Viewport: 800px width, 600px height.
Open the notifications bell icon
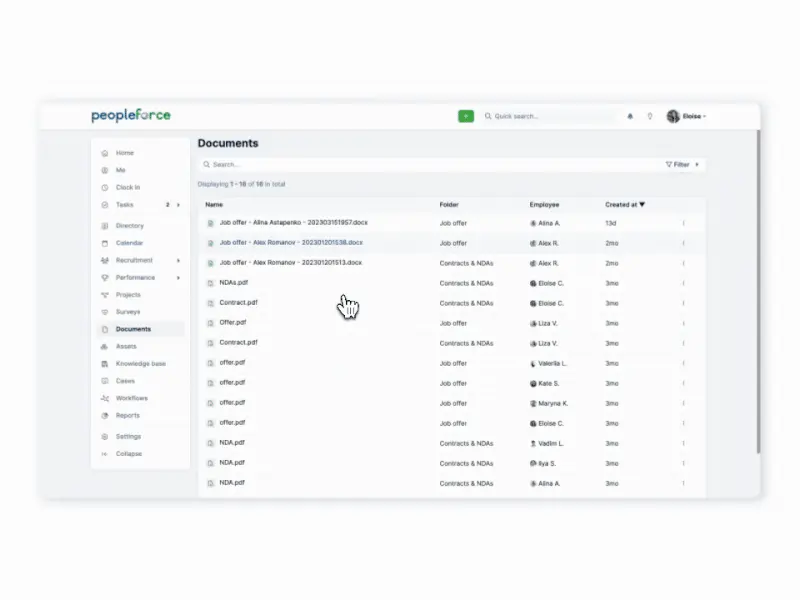click(630, 116)
